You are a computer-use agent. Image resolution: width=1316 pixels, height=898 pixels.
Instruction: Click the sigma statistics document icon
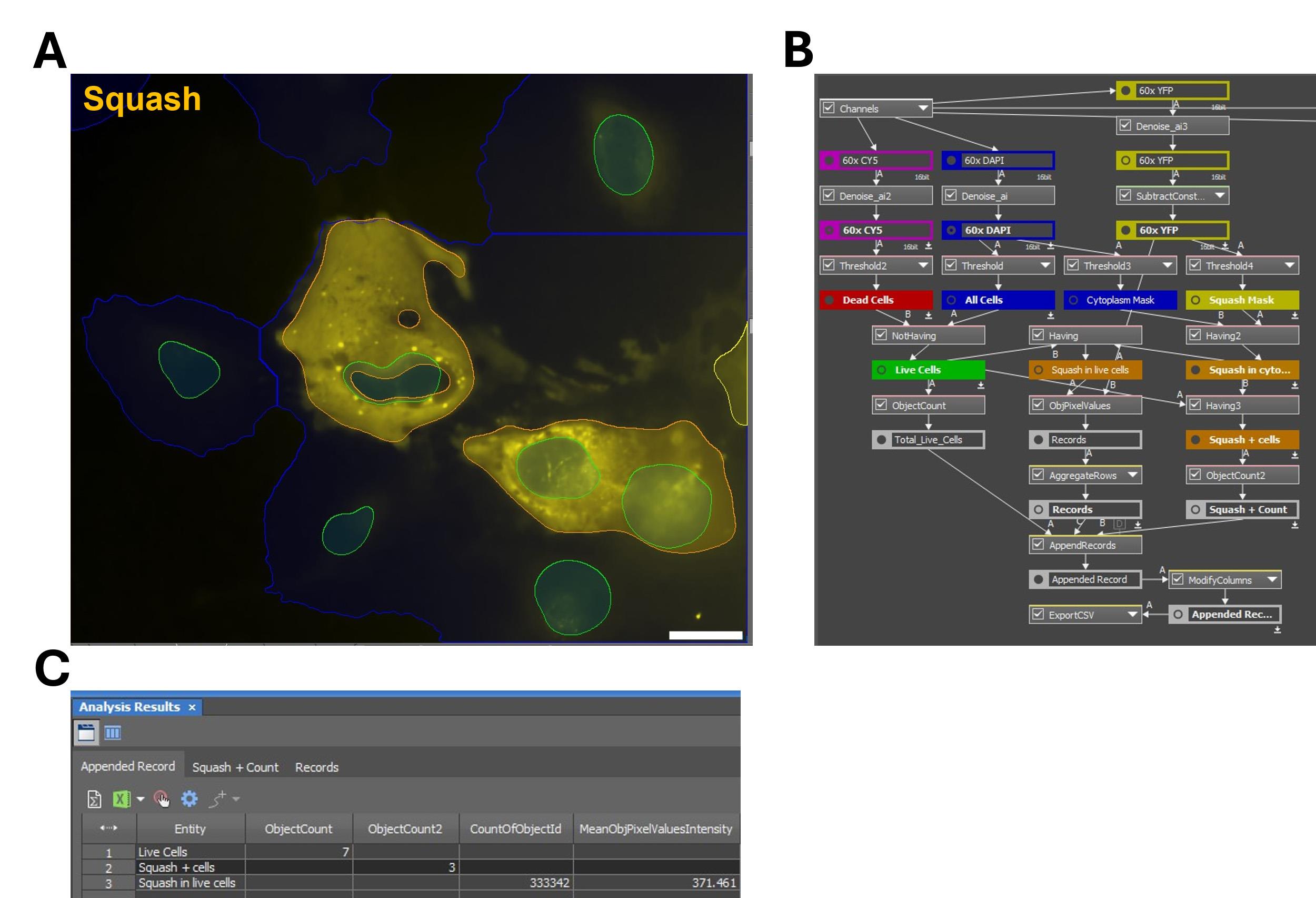(x=94, y=799)
